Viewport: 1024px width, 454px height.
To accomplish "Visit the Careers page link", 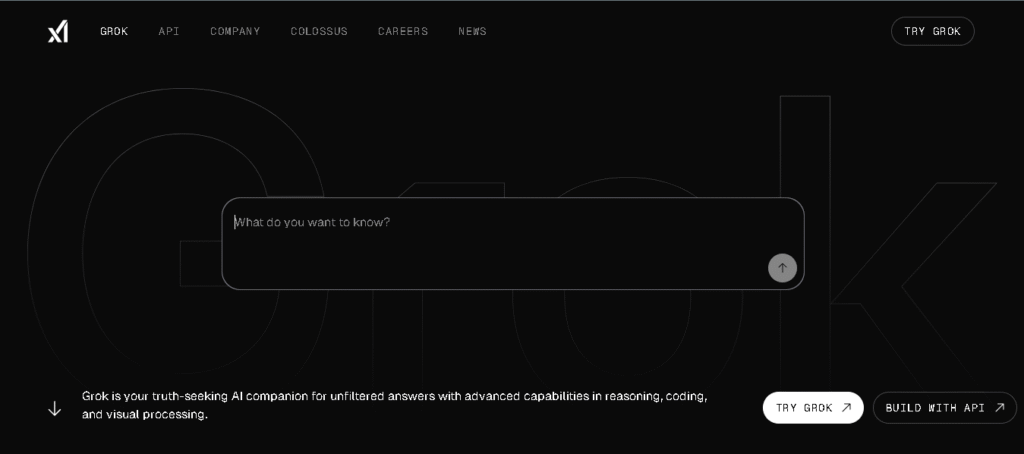I will tap(403, 32).
